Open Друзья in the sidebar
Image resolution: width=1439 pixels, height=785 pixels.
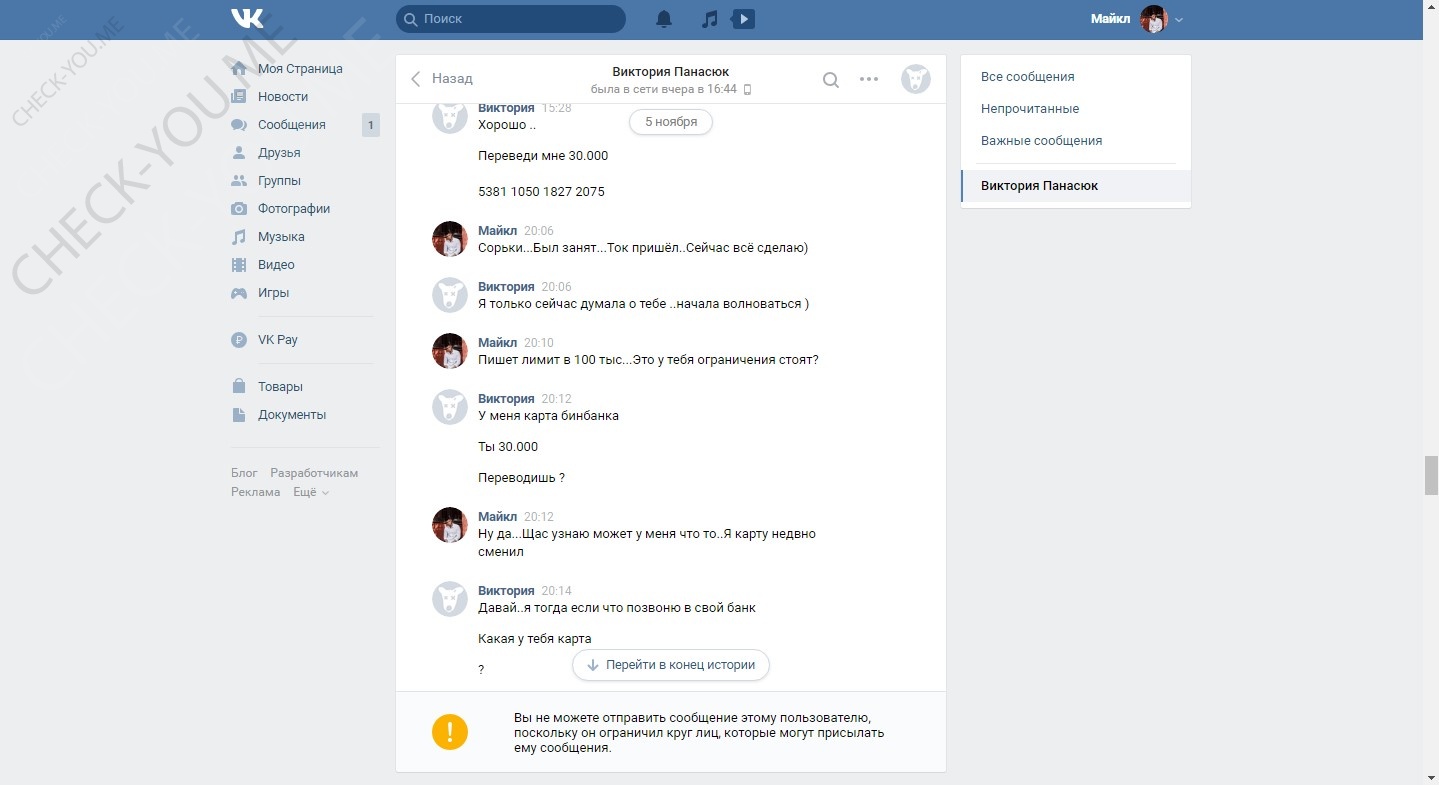(279, 153)
